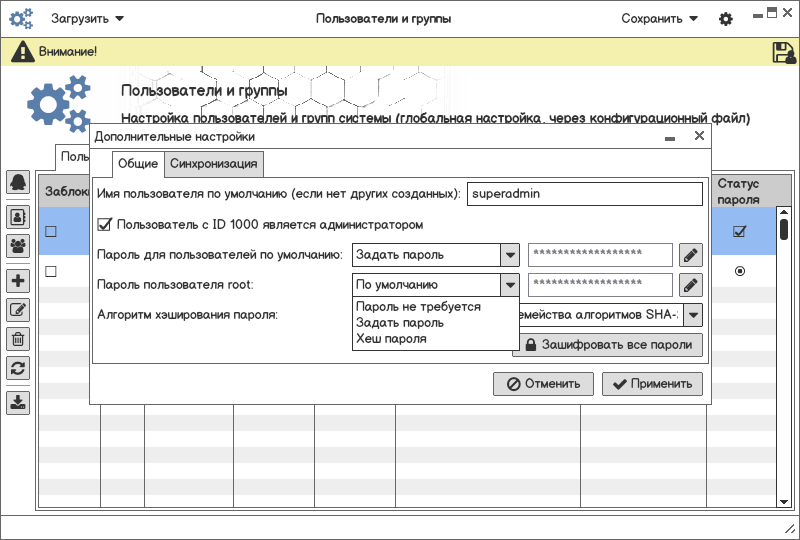This screenshot has width=800, height=540.
Task: Choose 'Хеш пароля' from the list
Action: click(391, 339)
